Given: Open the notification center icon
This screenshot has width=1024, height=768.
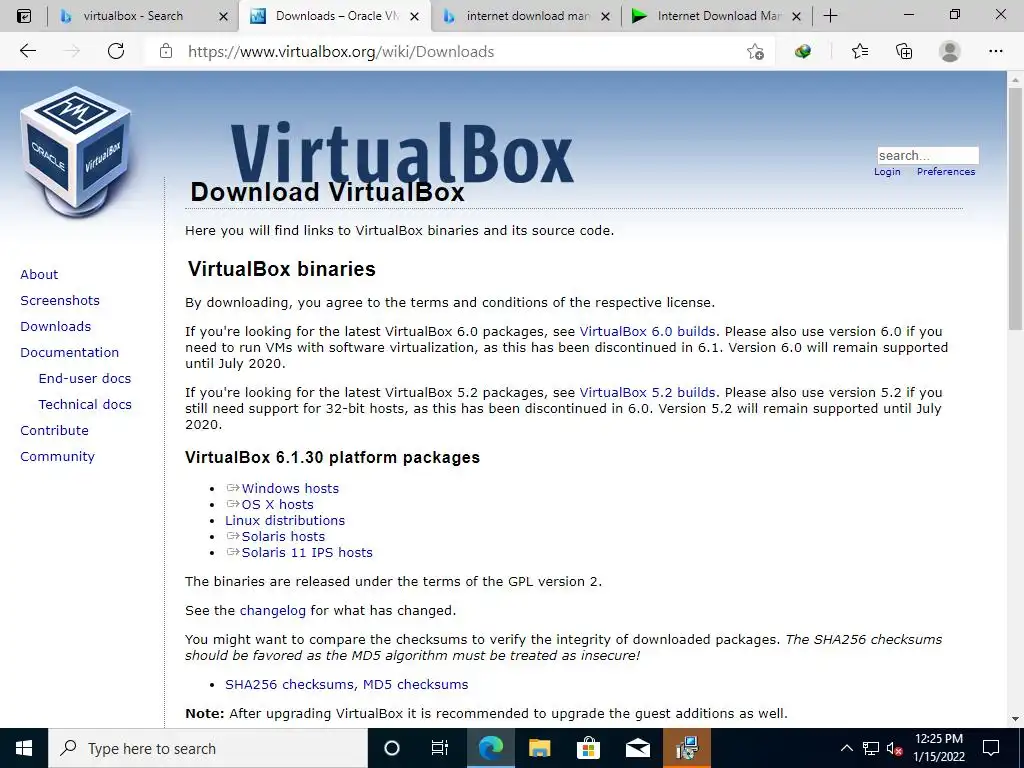Looking at the screenshot, I should (x=991, y=748).
